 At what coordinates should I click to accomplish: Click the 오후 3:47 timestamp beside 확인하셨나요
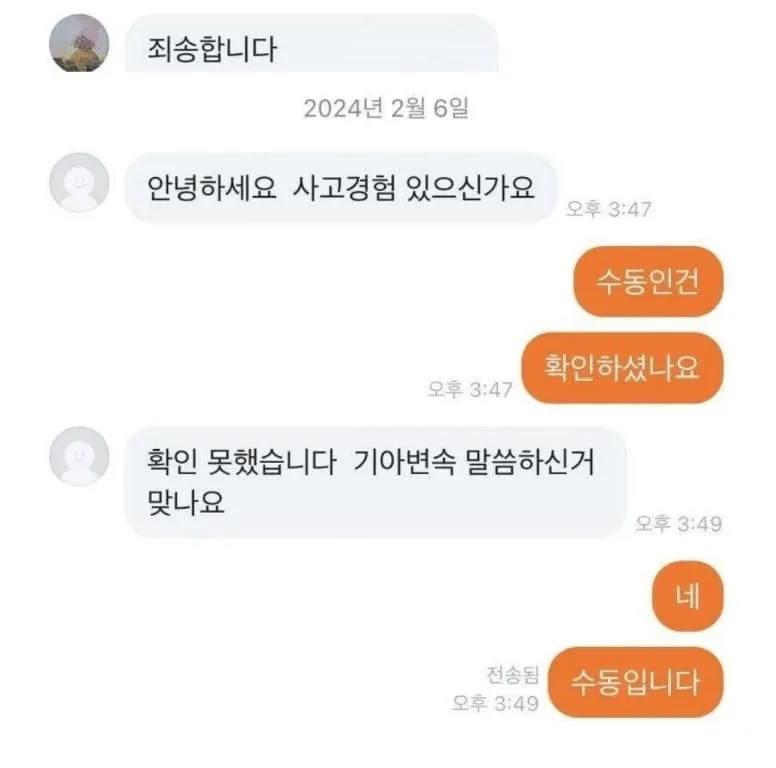pyautogui.click(x=470, y=389)
